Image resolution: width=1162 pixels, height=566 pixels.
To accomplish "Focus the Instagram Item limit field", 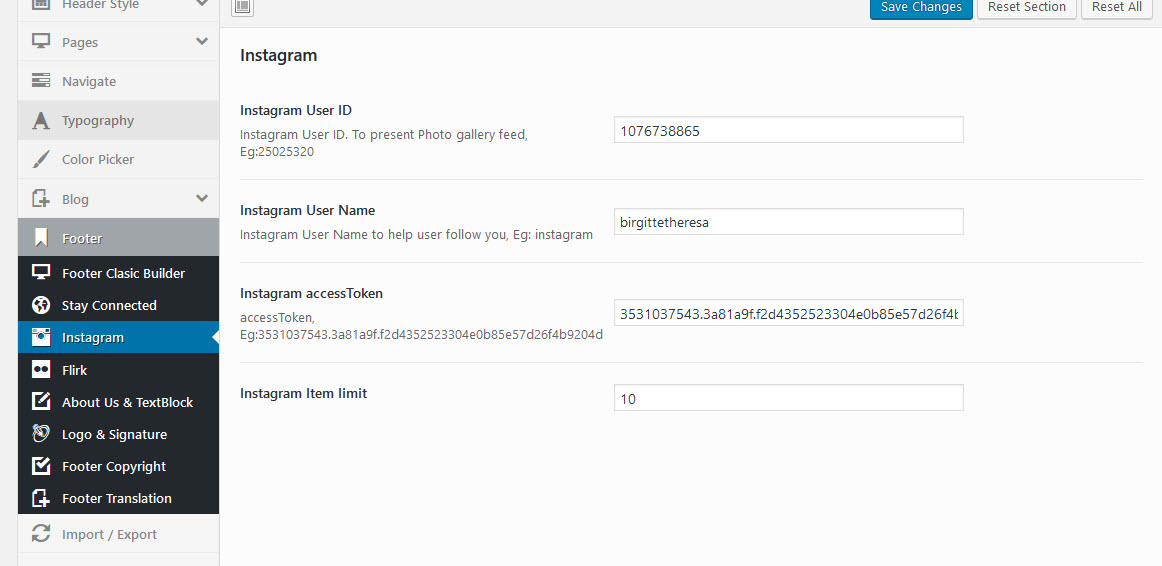I will point(788,398).
